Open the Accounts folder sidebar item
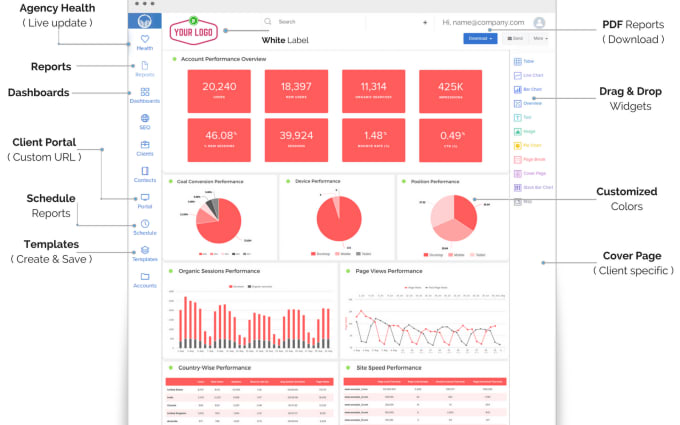Viewport: 680px width, 425px height. pos(145,280)
